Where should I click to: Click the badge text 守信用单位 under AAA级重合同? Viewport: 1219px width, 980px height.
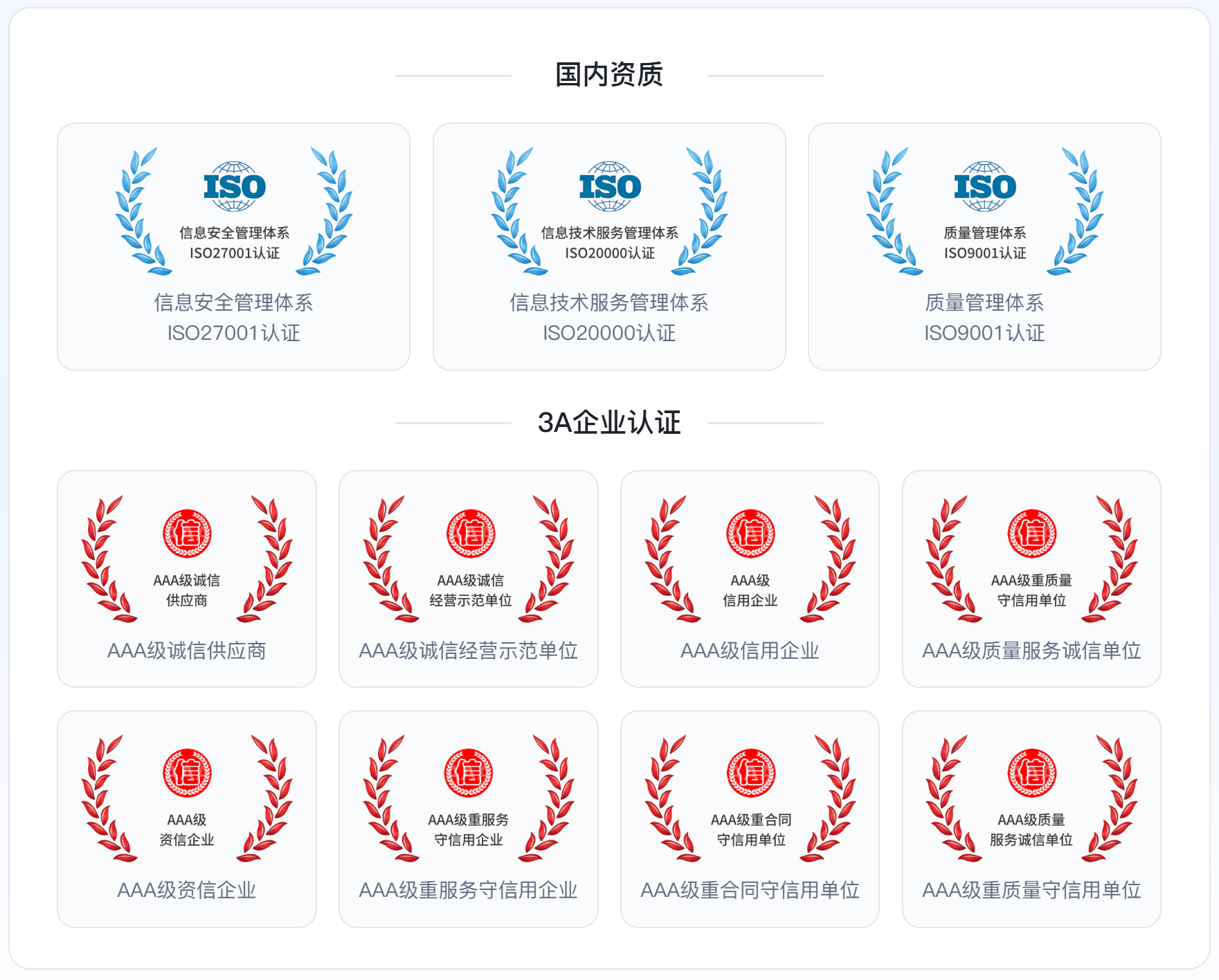point(751,840)
